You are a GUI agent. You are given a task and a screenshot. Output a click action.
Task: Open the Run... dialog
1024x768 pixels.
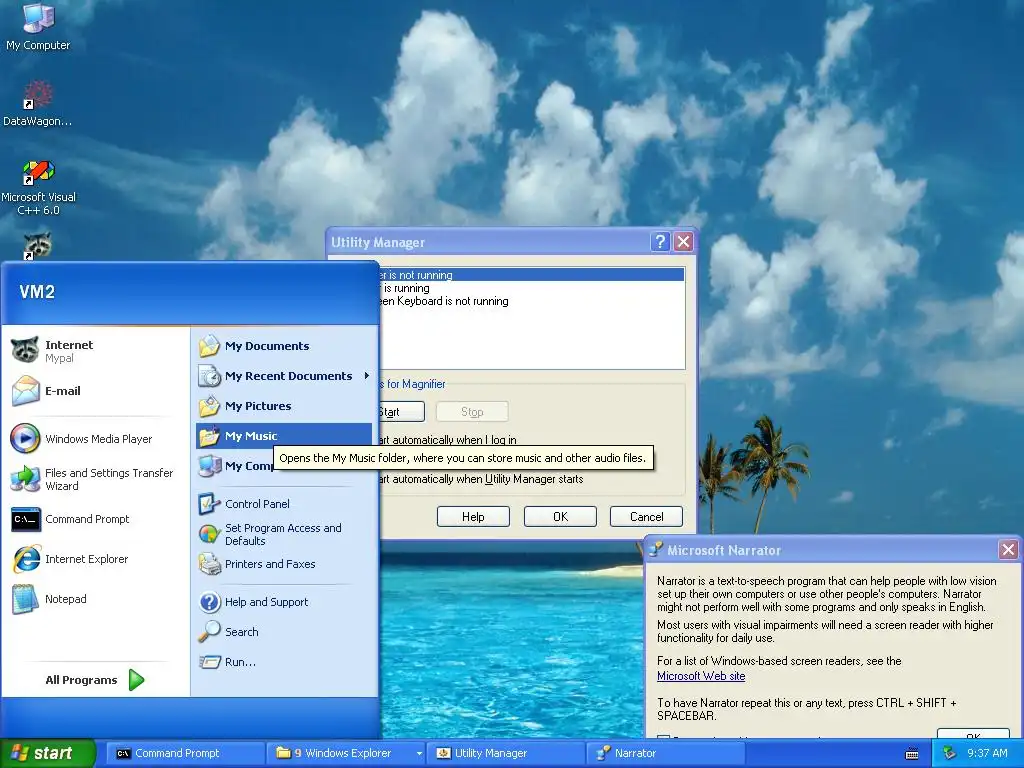(284, 662)
